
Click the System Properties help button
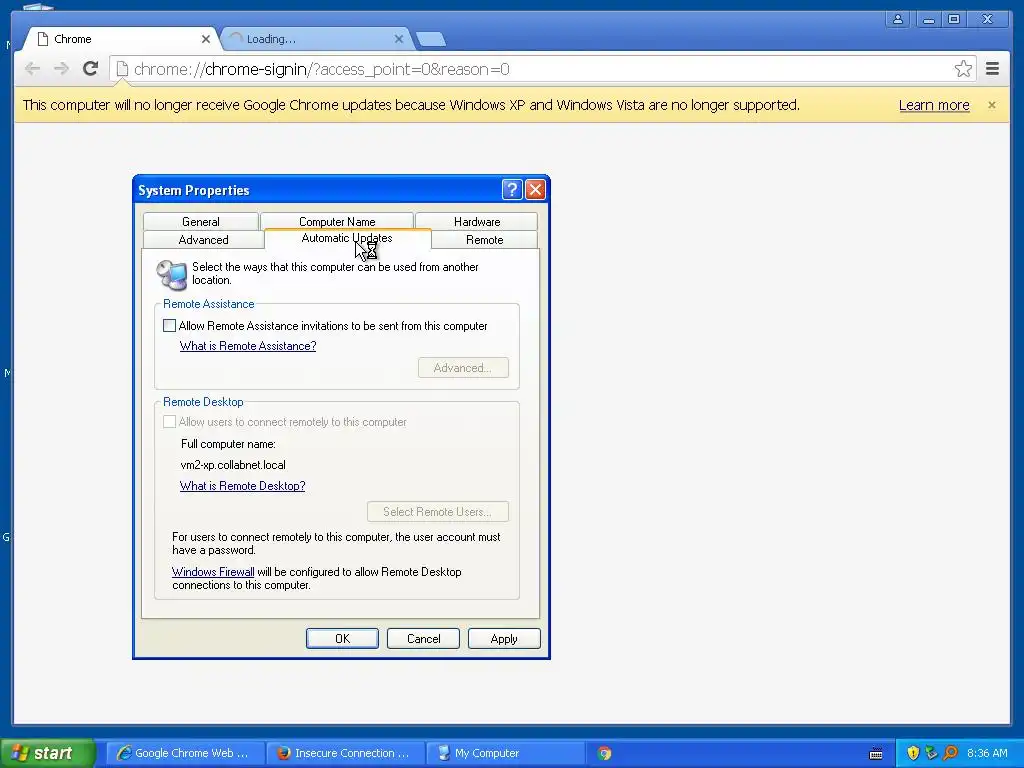point(512,189)
